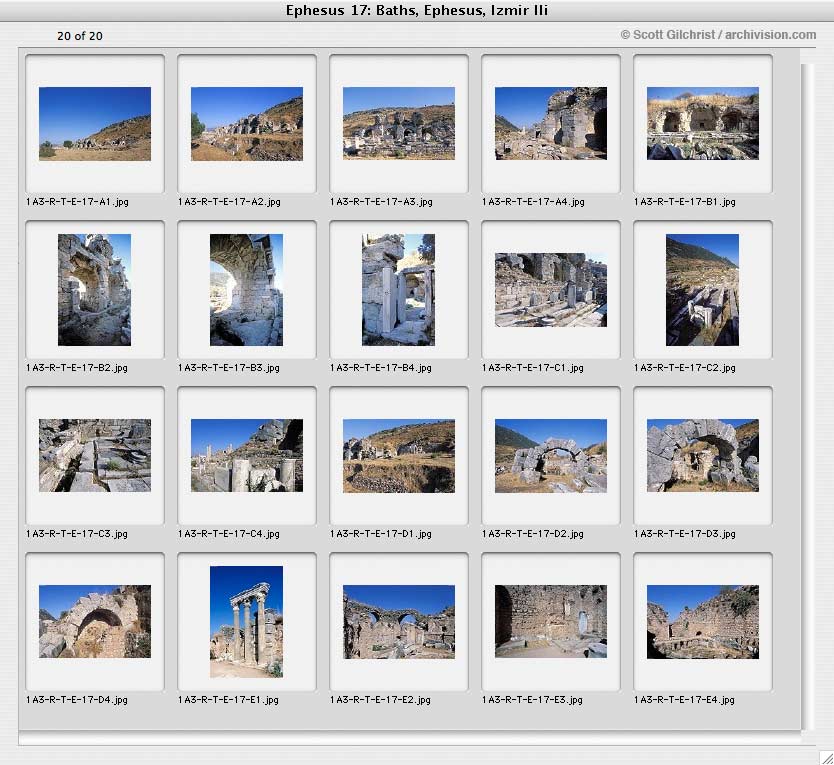Open the 1A3-R-T-E-17-B1.jpg thumbnail
This screenshot has width=834, height=765.
pyautogui.click(x=703, y=123)
